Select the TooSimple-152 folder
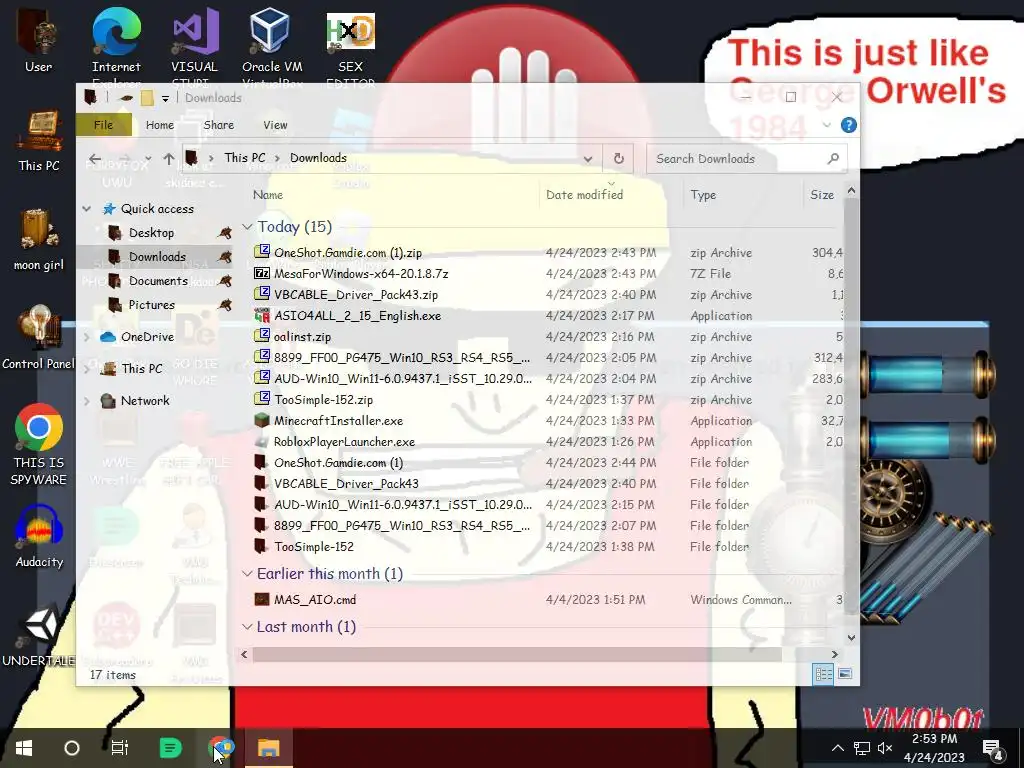Screen dimensions: 1024x768 coord(313,547)
